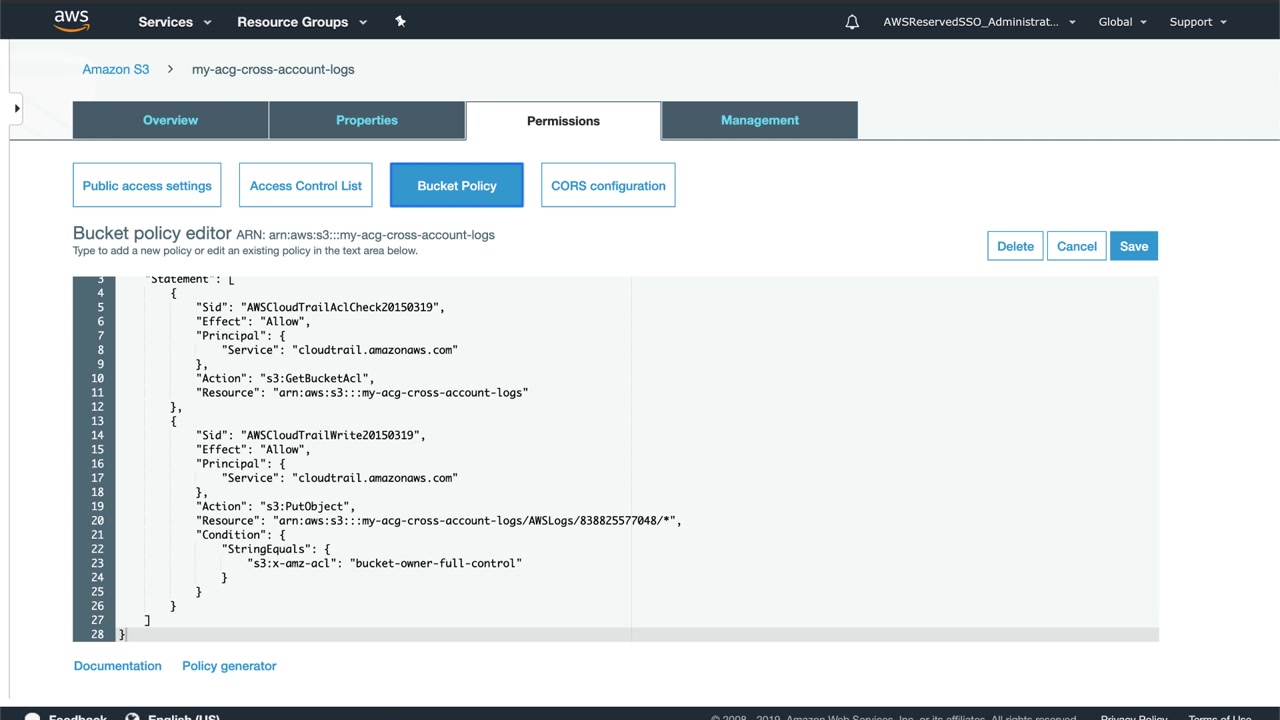Click the "s3:PutObject" action value
1280x720 pixels.
click(307, 506)
